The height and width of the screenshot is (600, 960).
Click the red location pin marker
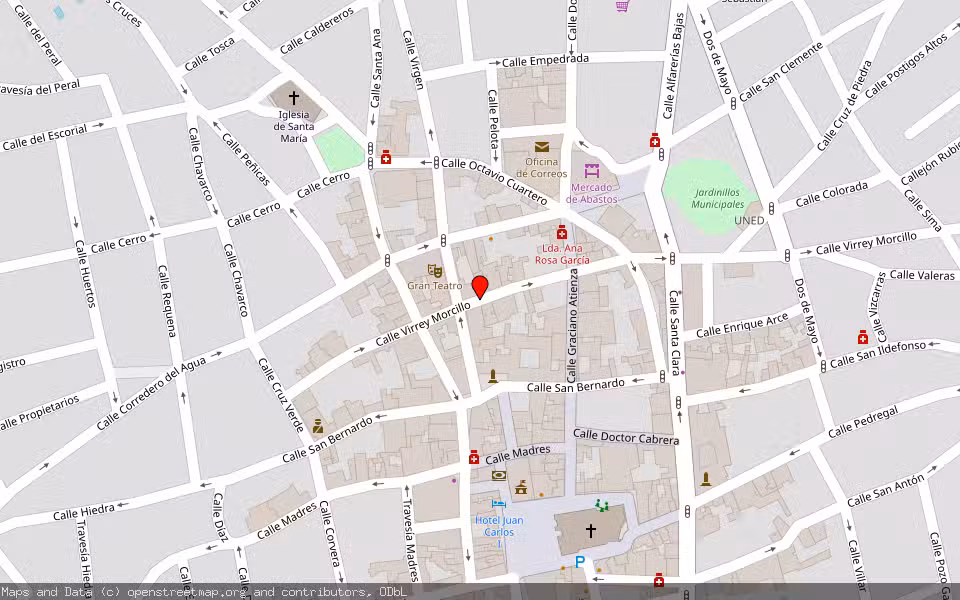(x=480, y=287)
